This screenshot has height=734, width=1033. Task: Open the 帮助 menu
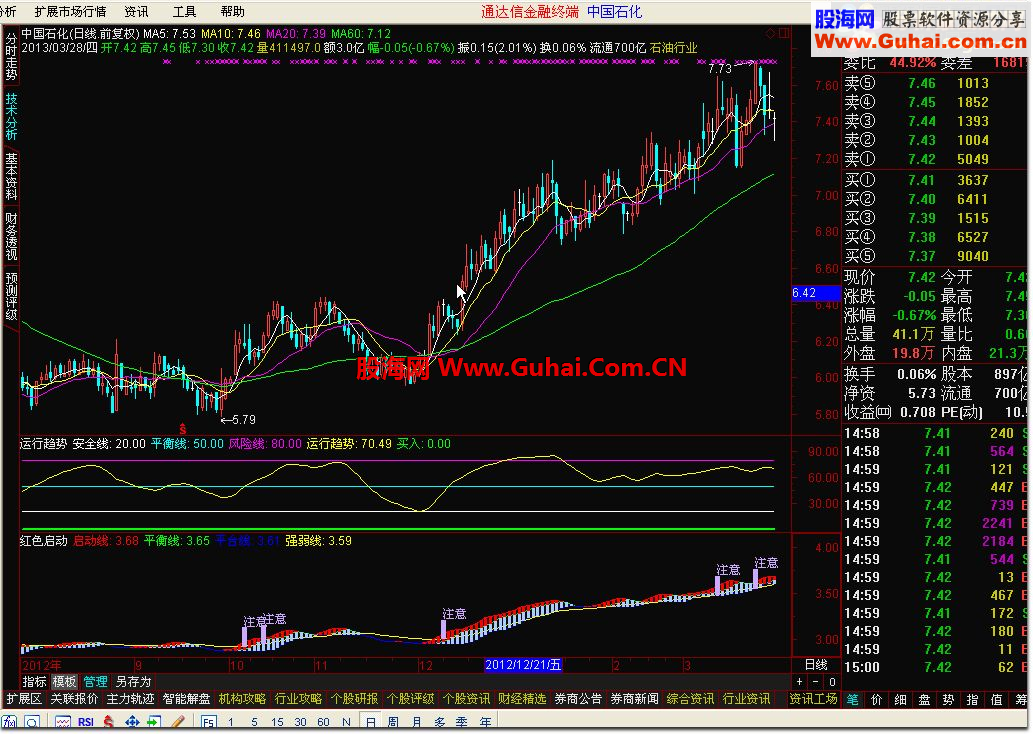pyautogui.click(x=233, y=12)
